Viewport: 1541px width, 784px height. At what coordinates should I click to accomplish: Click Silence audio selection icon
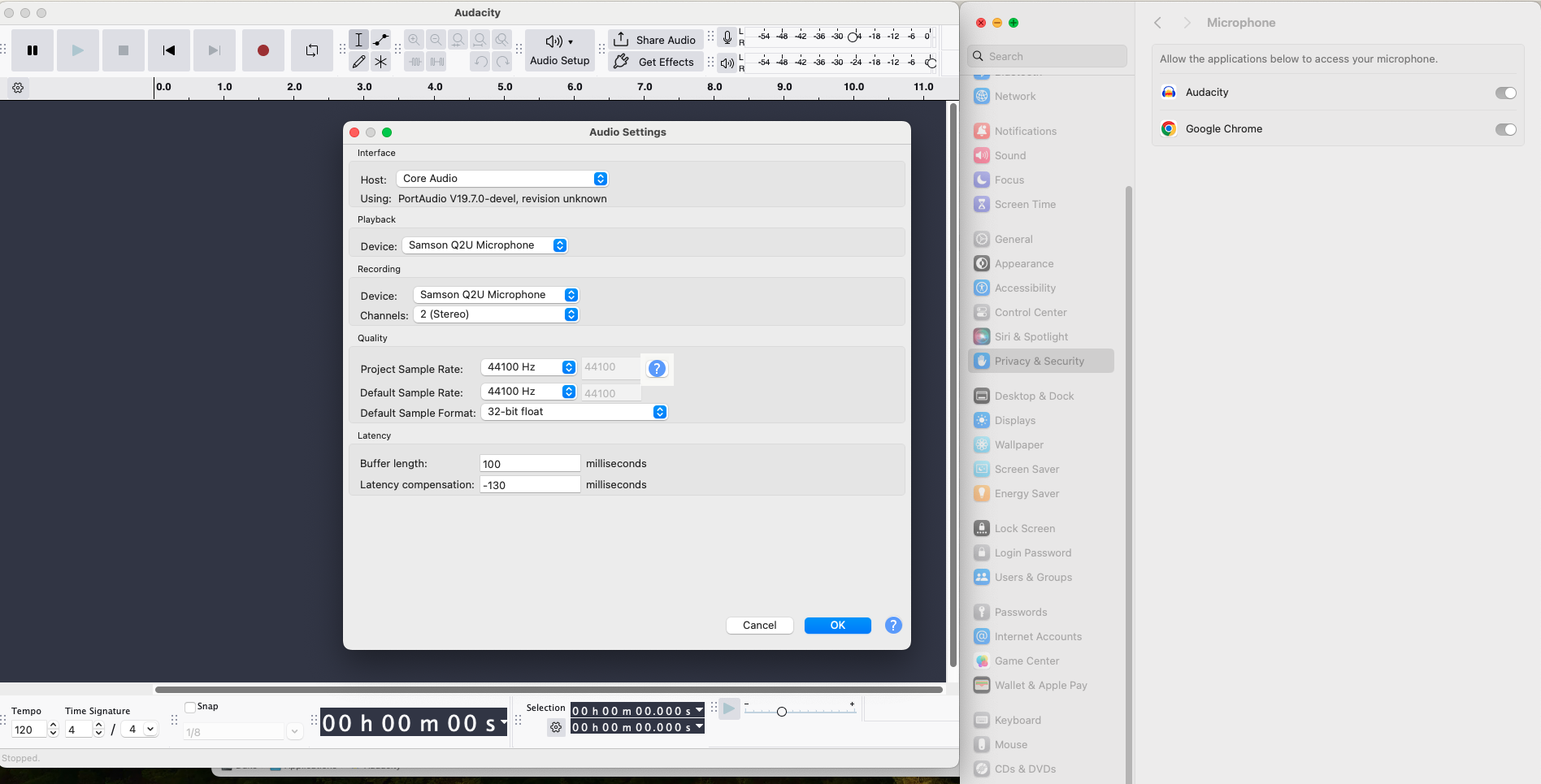pyautogui.click(x=436, y=62)
